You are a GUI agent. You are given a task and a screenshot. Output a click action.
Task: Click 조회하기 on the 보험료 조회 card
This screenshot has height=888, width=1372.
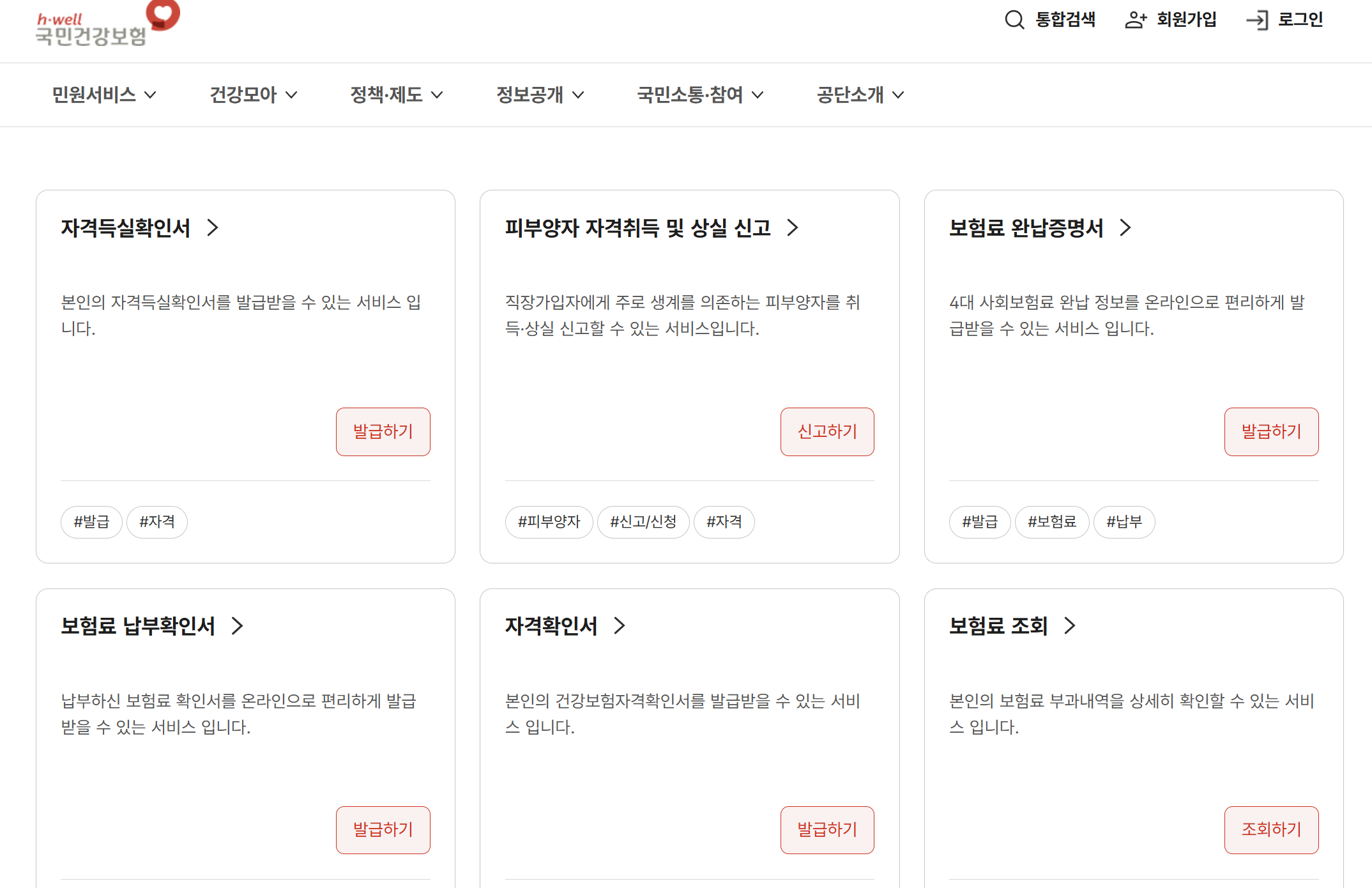point(1271,830)
